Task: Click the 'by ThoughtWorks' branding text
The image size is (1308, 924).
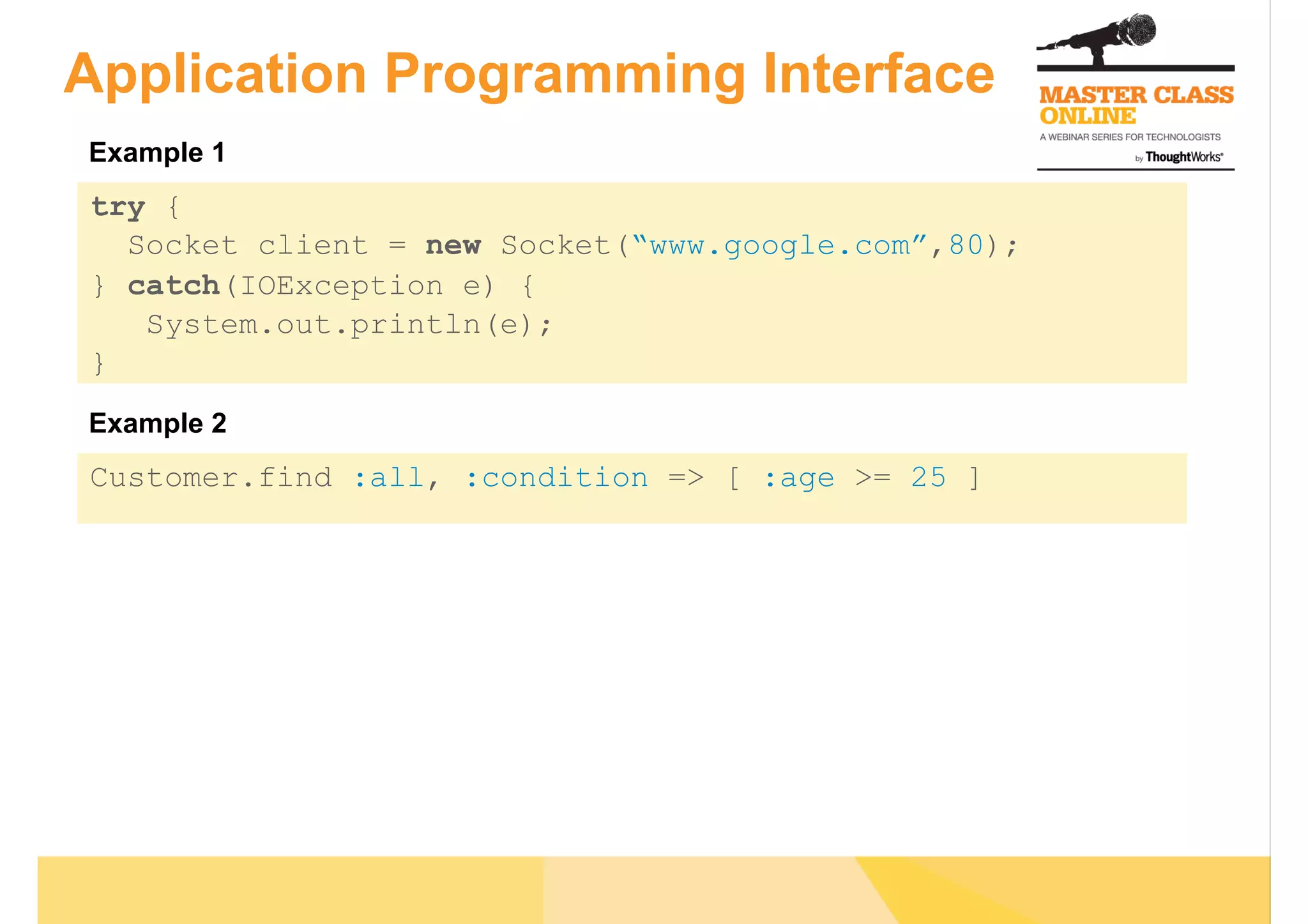Action: [x=1178, y=157]
